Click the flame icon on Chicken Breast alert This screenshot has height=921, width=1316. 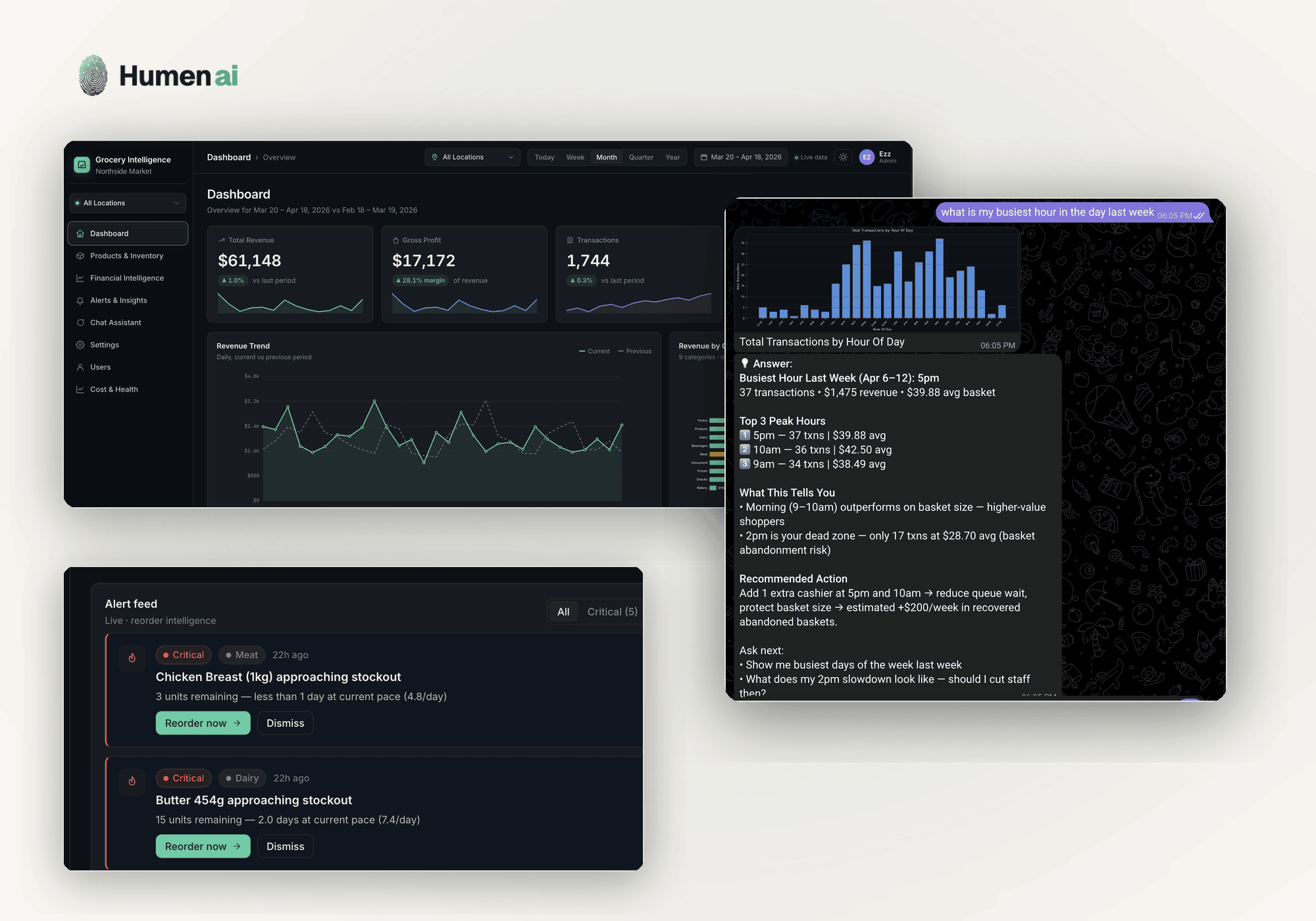[x=132, y=657]
